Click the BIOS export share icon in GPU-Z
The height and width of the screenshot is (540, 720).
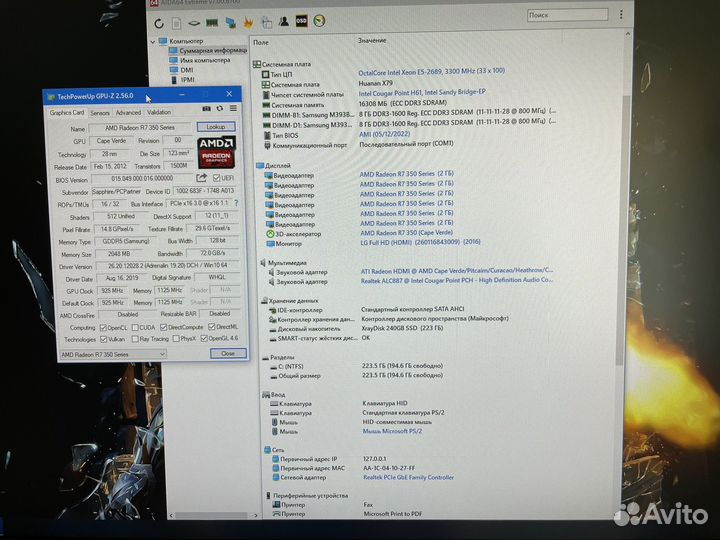[202, 177]
